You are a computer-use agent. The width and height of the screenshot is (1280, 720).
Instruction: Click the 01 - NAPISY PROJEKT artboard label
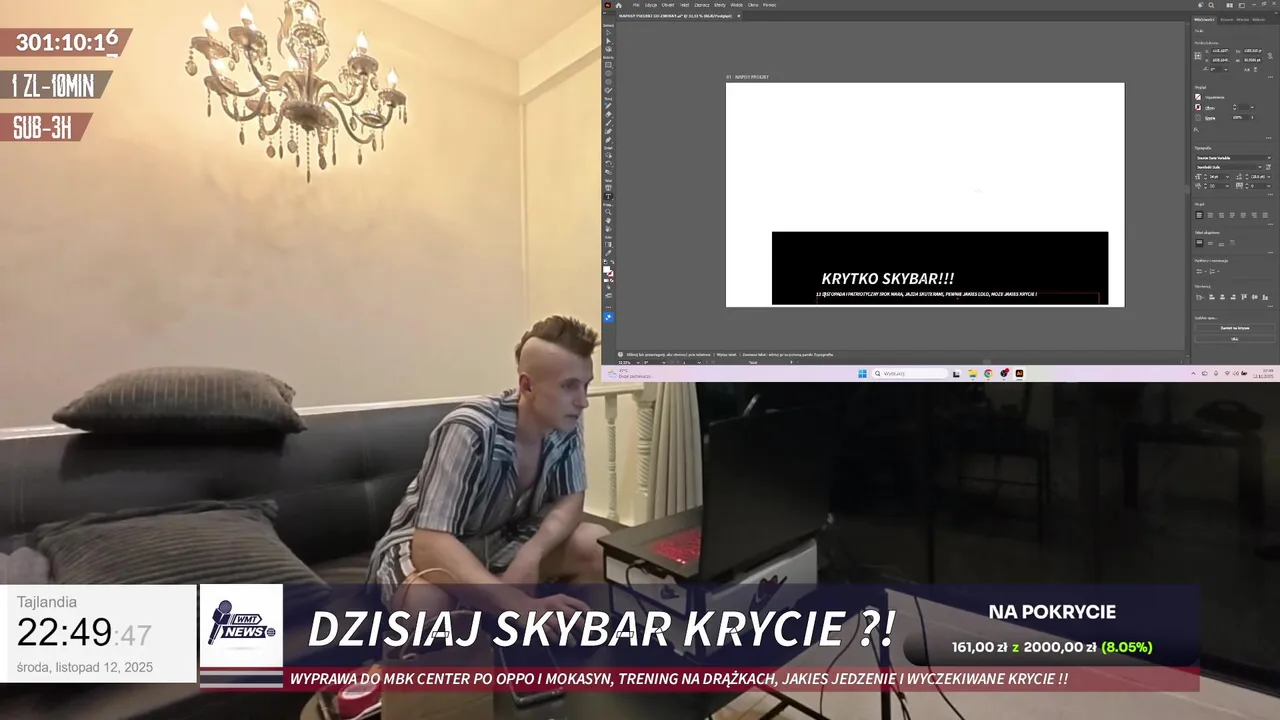(x=747, y=77)
